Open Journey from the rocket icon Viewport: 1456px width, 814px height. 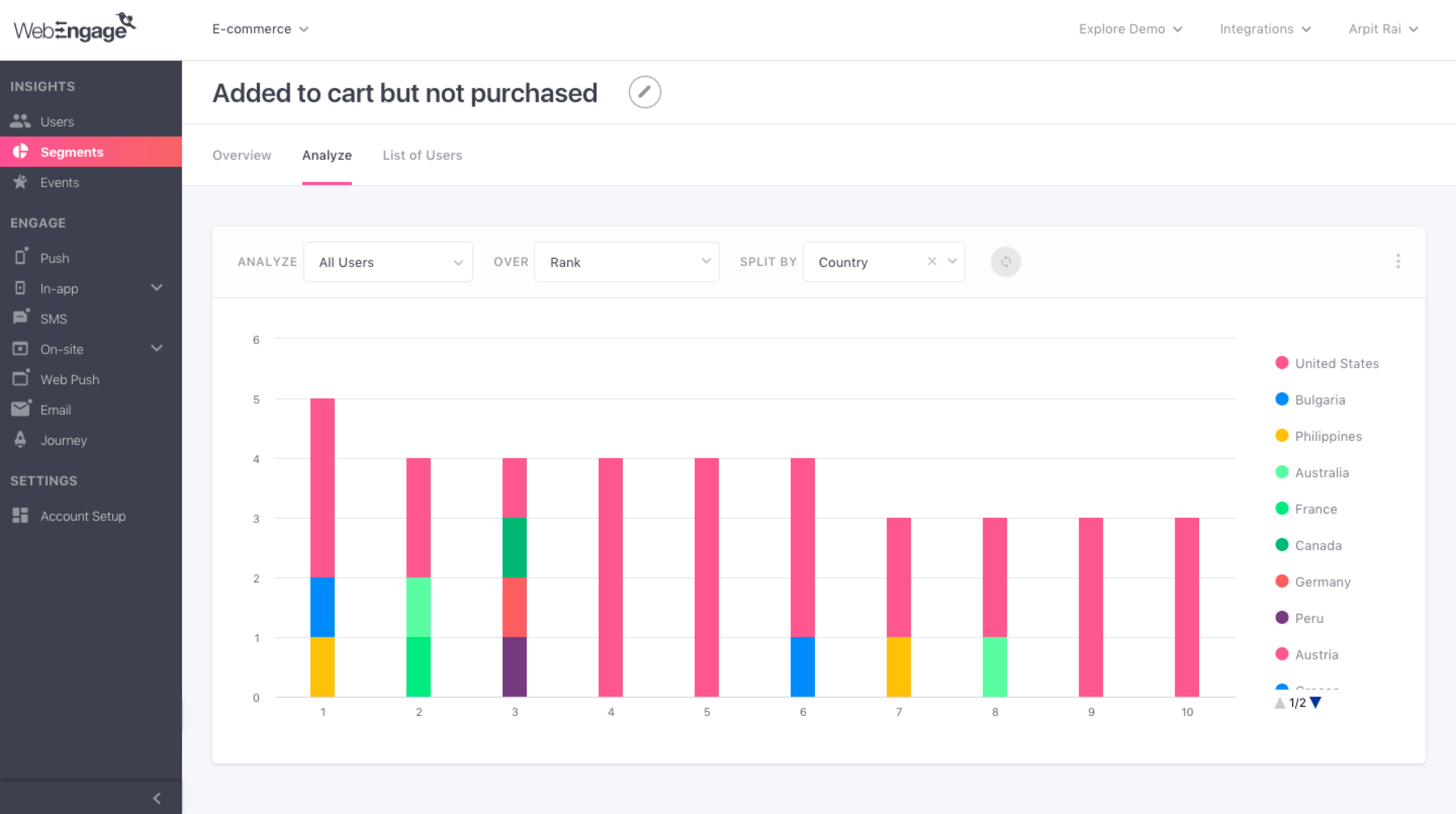pyautogui.click(x=20, y=440)
